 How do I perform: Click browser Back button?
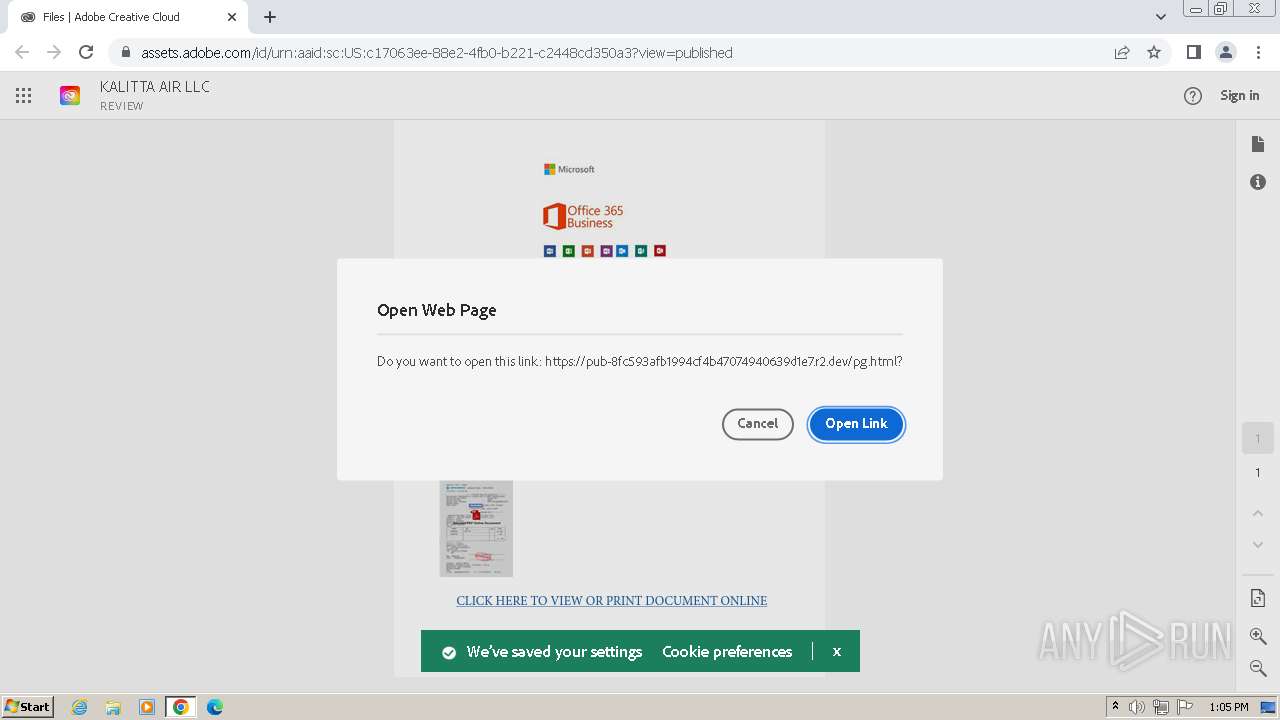coord(22,53)
